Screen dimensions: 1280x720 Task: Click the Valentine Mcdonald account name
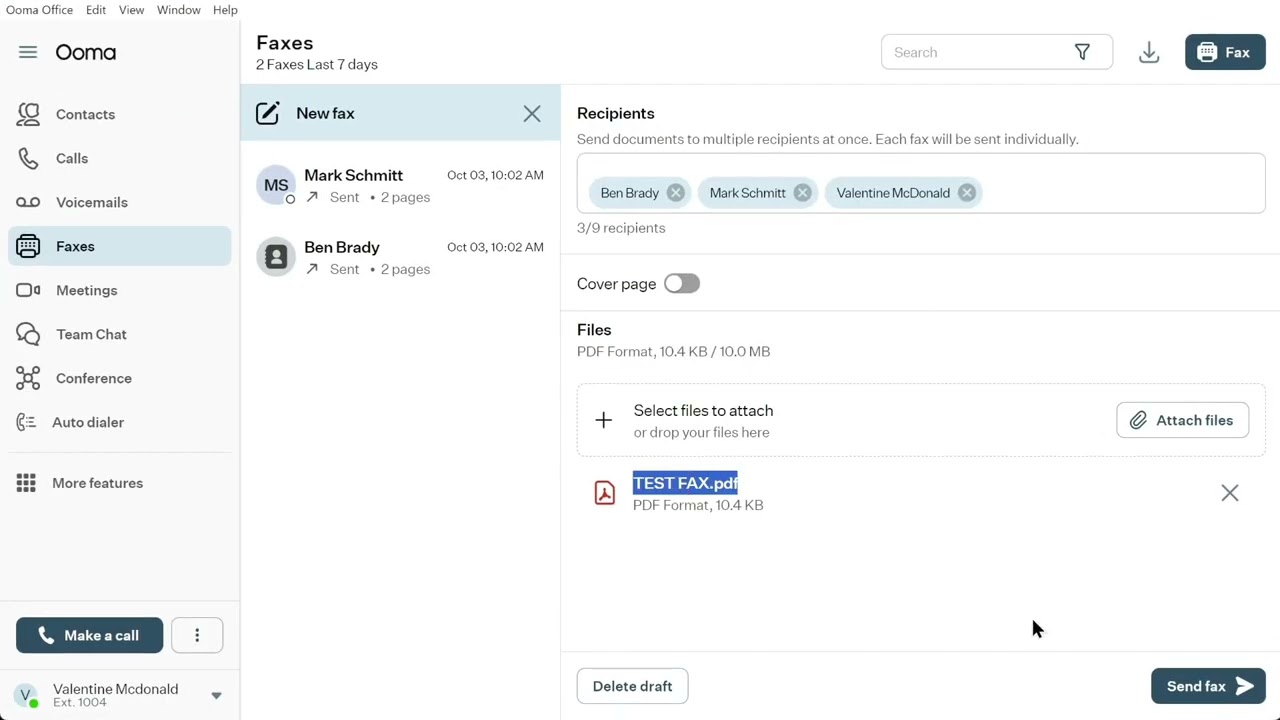(116, 689)
